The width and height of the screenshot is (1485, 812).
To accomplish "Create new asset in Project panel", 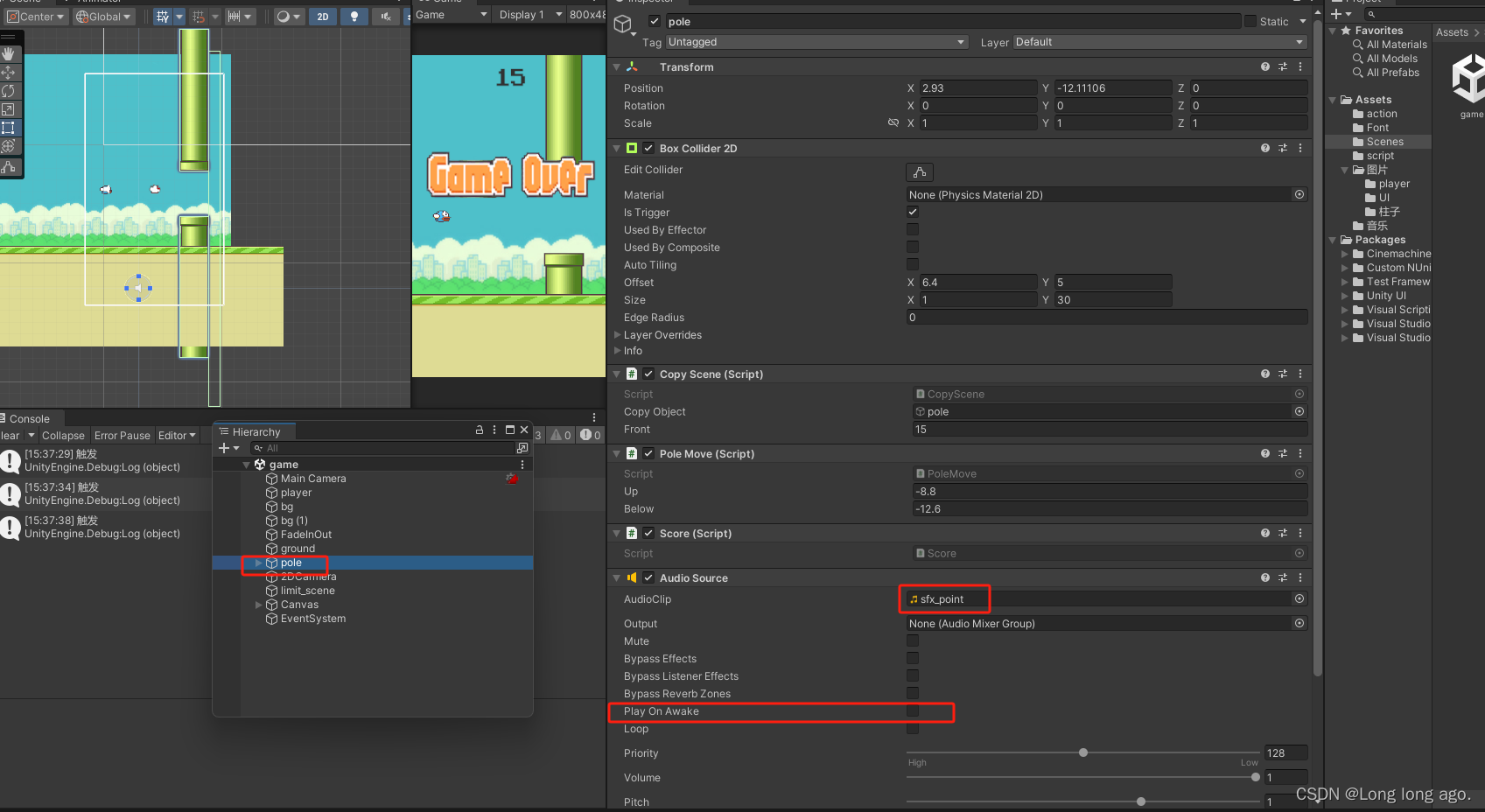I will coord(1341,14).
